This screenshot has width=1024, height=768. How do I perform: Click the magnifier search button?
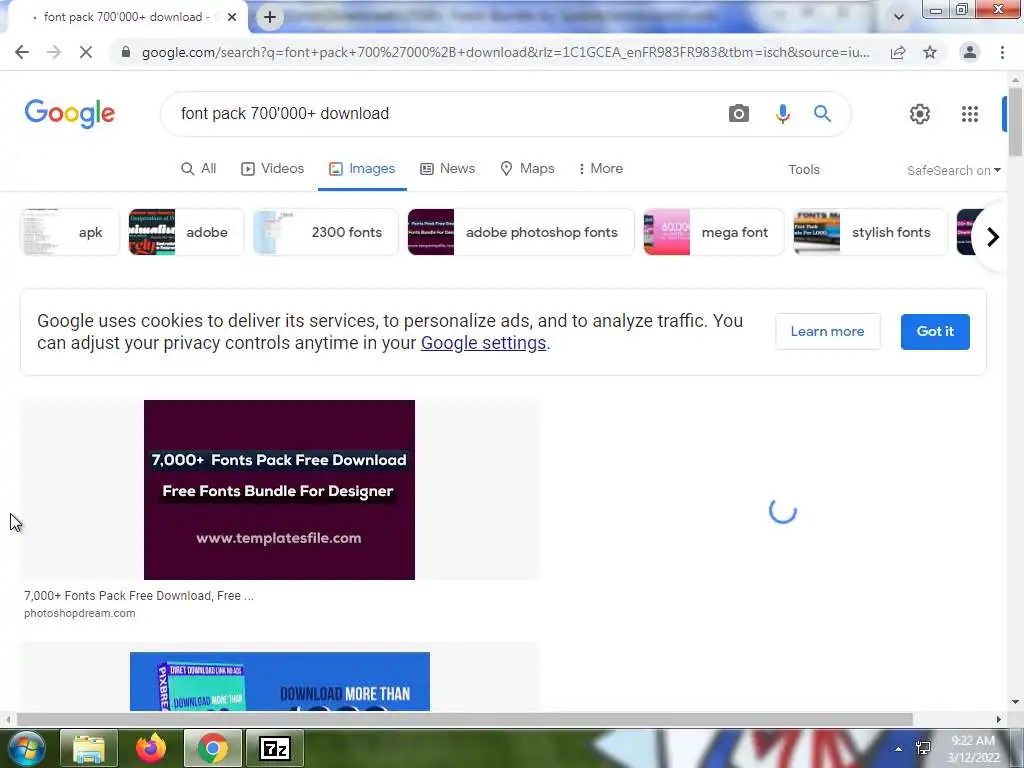pyautogui.click(x=822, y=114)
